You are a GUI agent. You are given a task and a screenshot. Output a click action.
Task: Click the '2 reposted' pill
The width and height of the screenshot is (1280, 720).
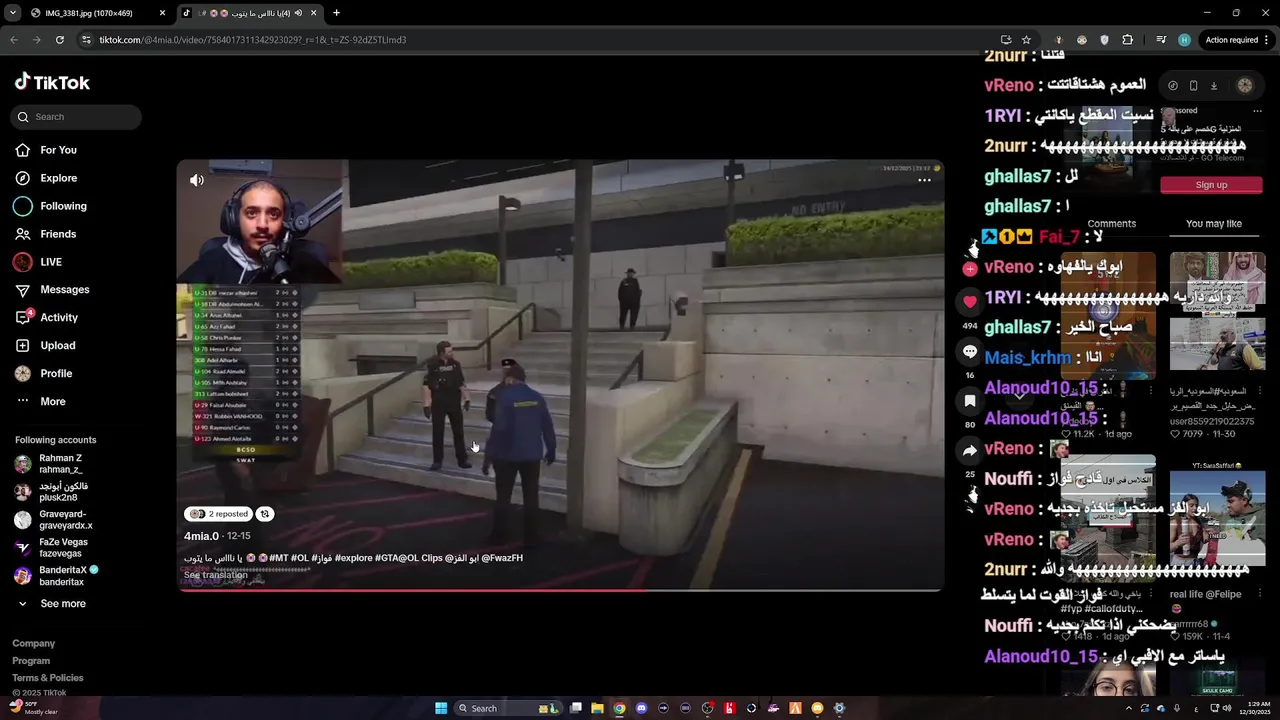218,514
